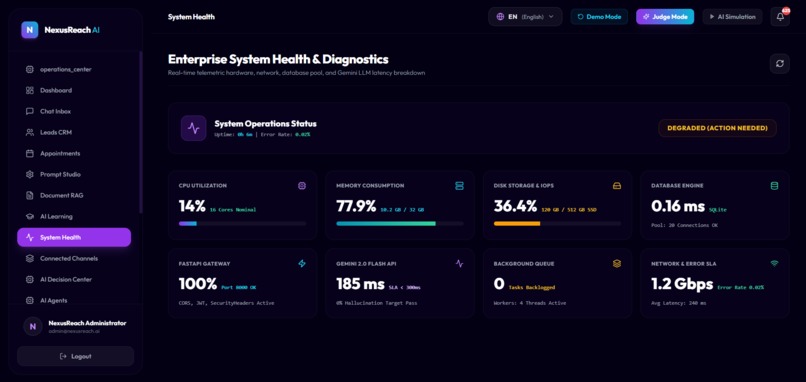Select Document RAG in the sidebar
Viewport: 806px width, 382px height.
[x=74, y=196]
